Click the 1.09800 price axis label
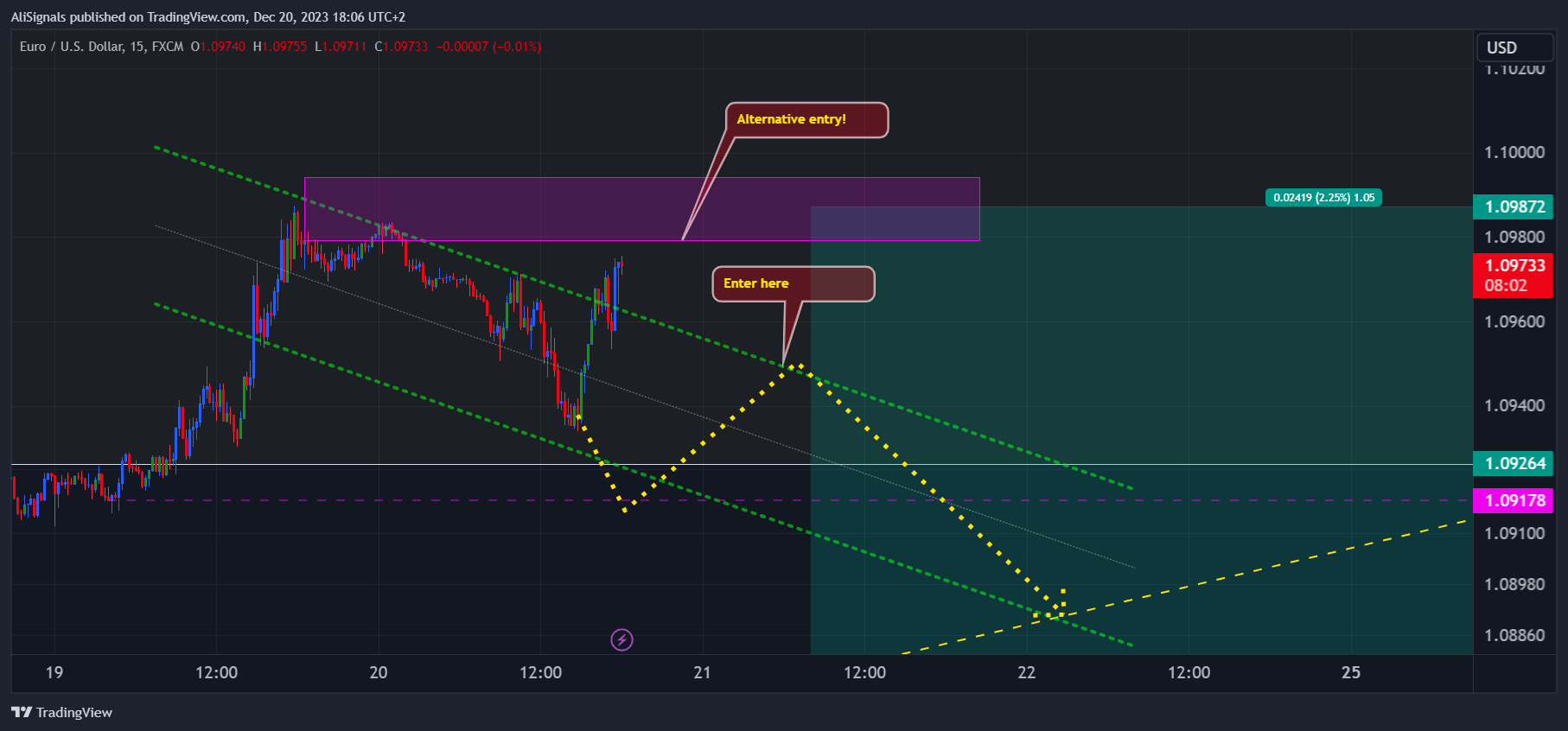This screenshot has width=1568, height=731. pos(1514,237)
